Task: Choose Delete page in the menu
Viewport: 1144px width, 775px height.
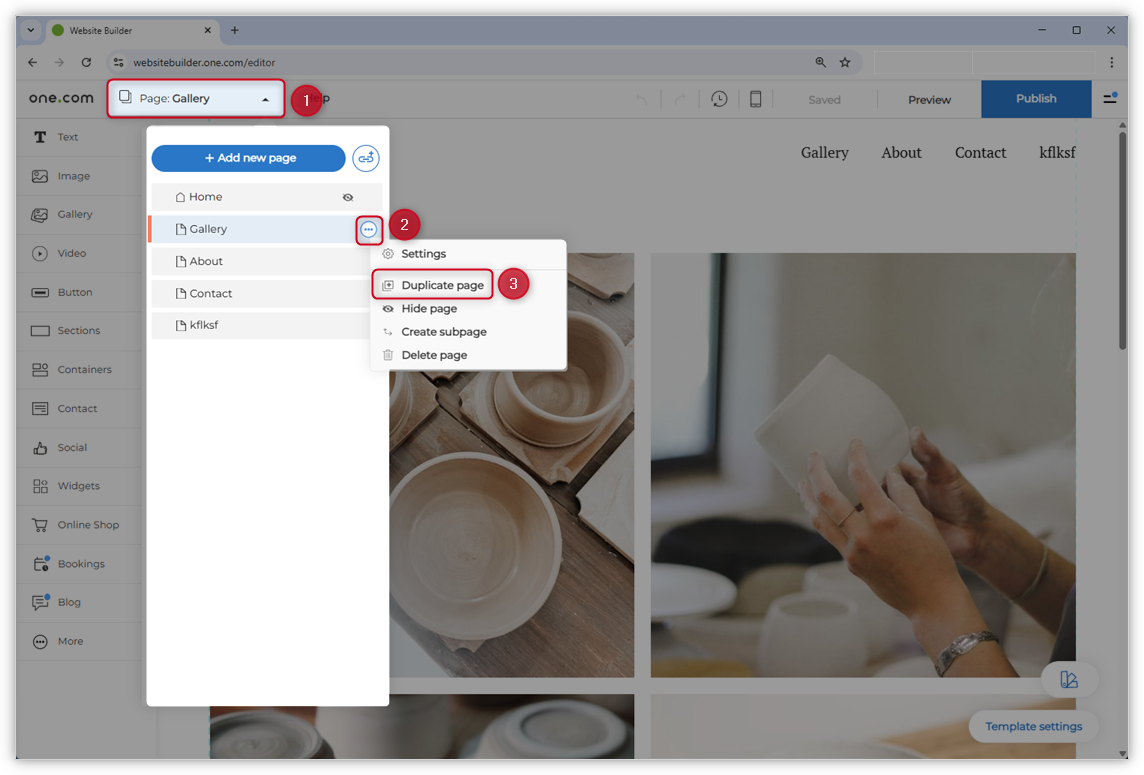Action: [434, 355]
